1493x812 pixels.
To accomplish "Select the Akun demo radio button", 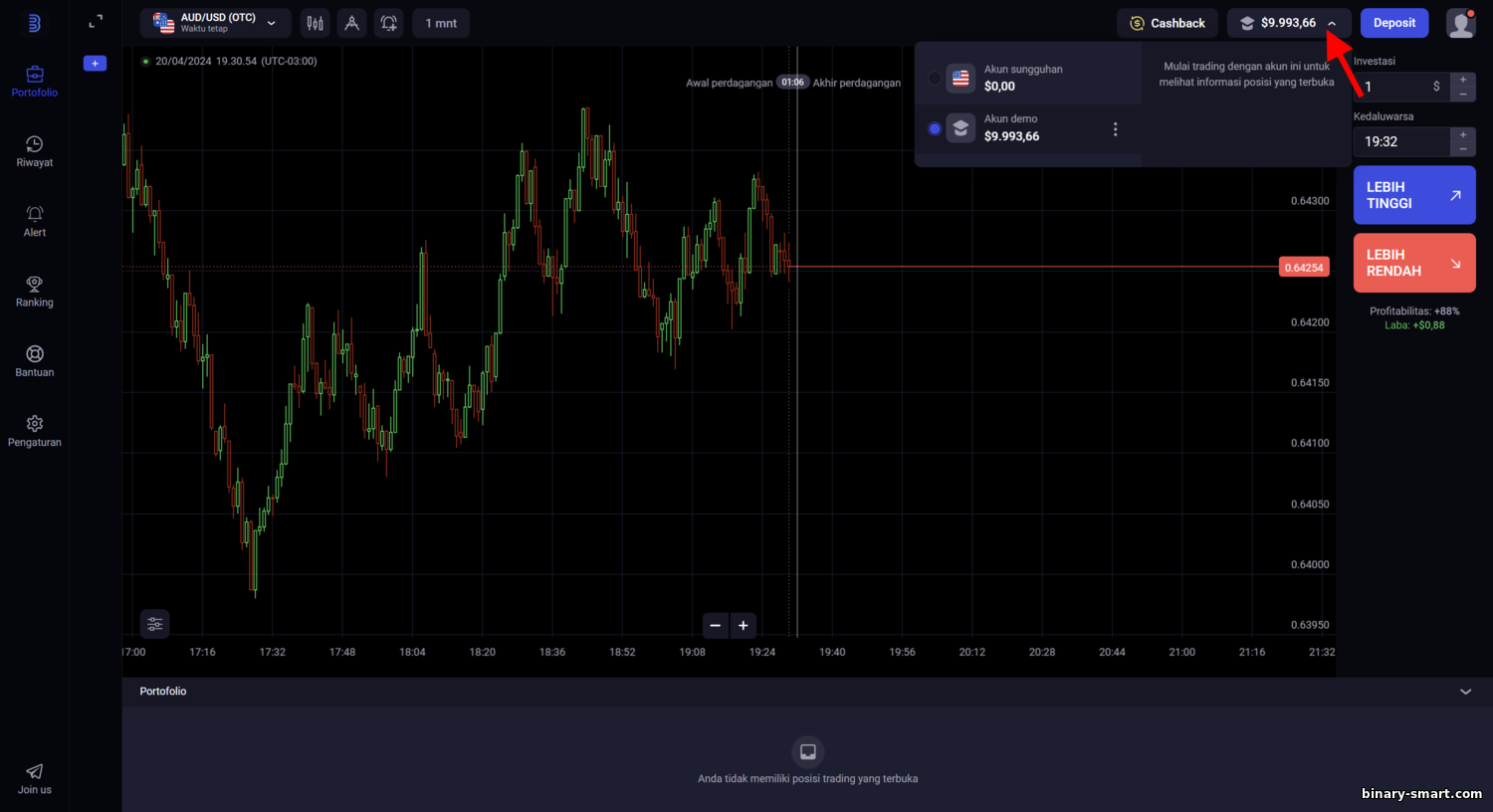I will (x=935, y=128).
